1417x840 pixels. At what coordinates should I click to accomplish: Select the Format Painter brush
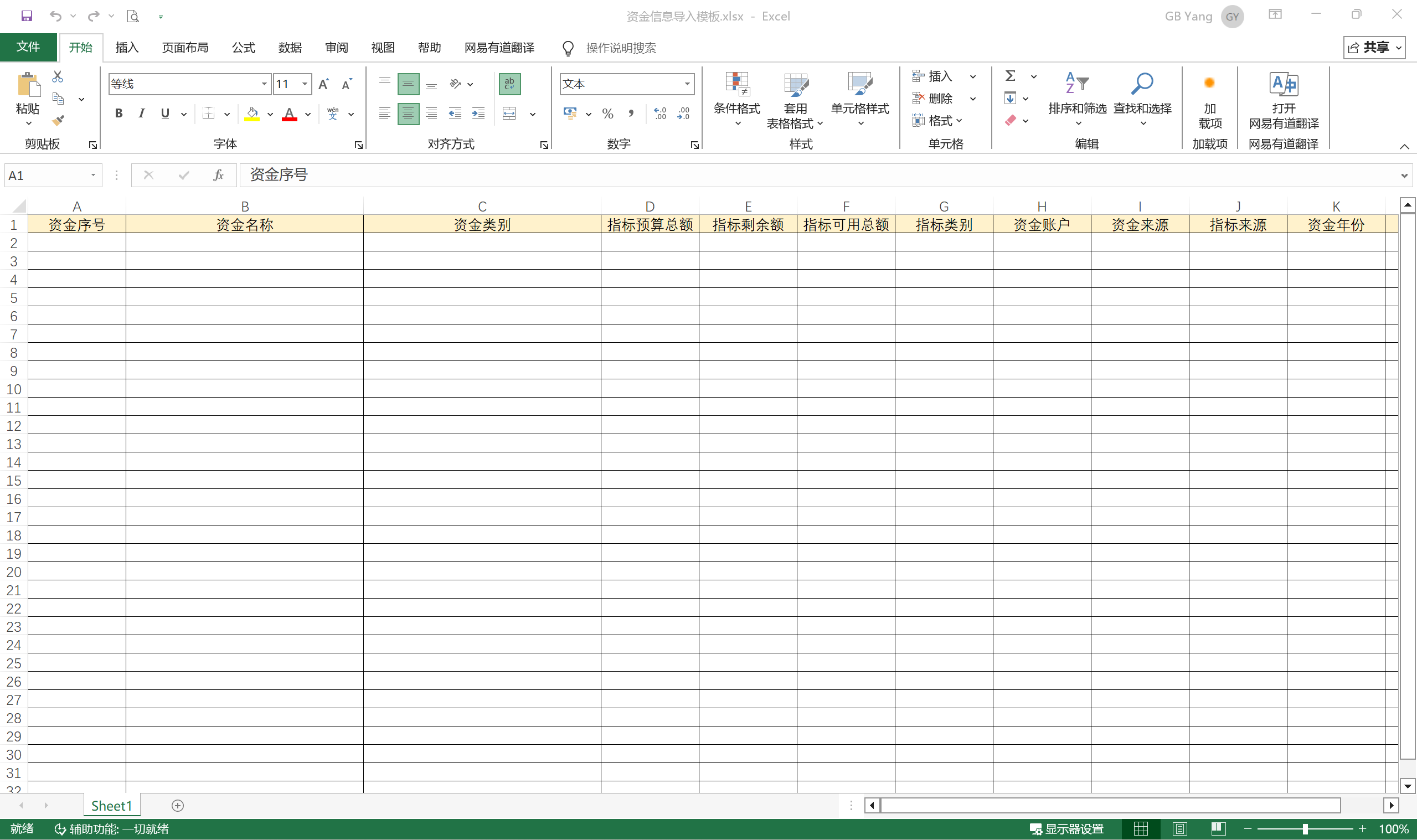click(58, 120)
